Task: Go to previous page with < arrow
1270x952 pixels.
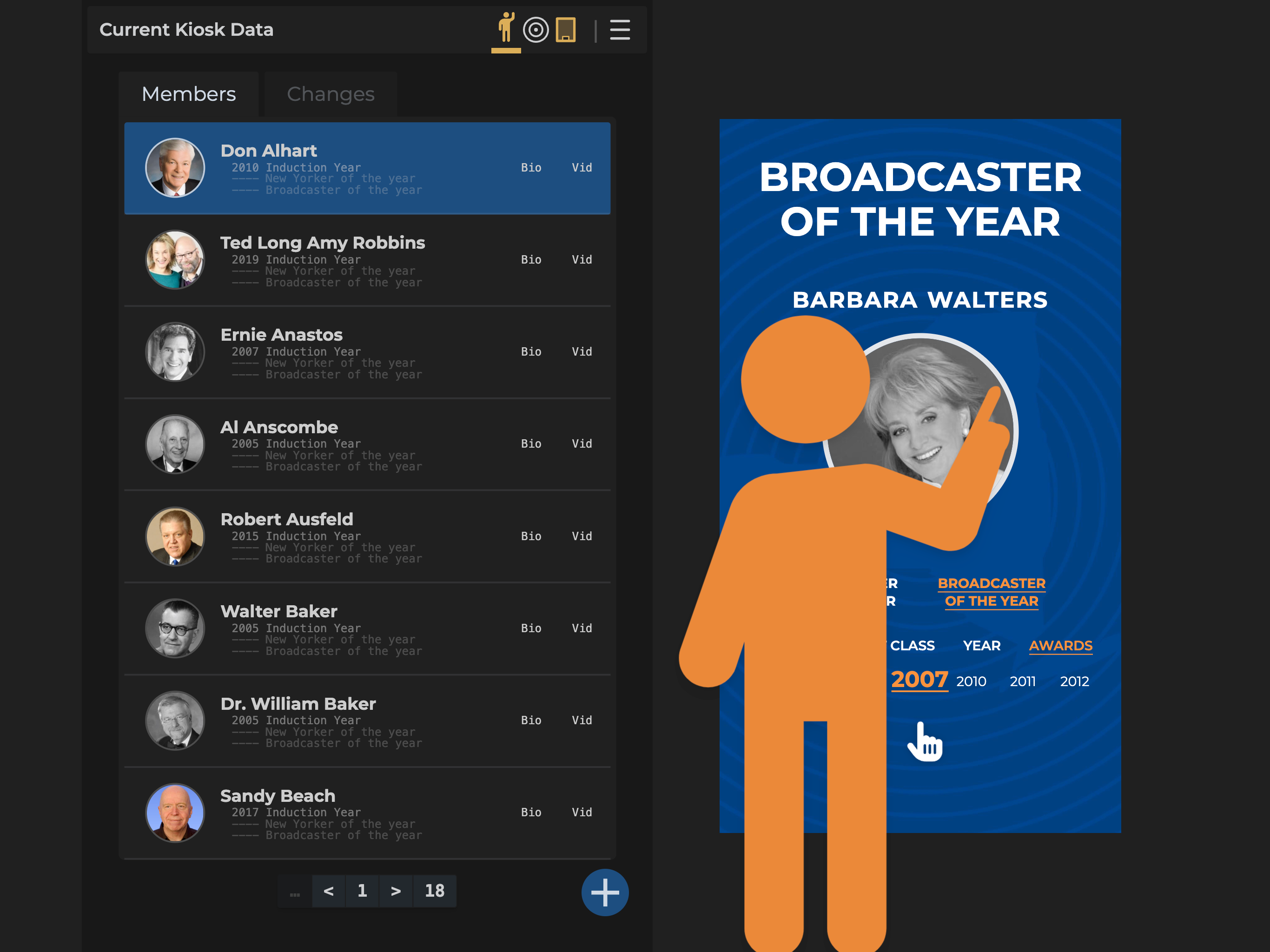Action: tap(328, 891)
